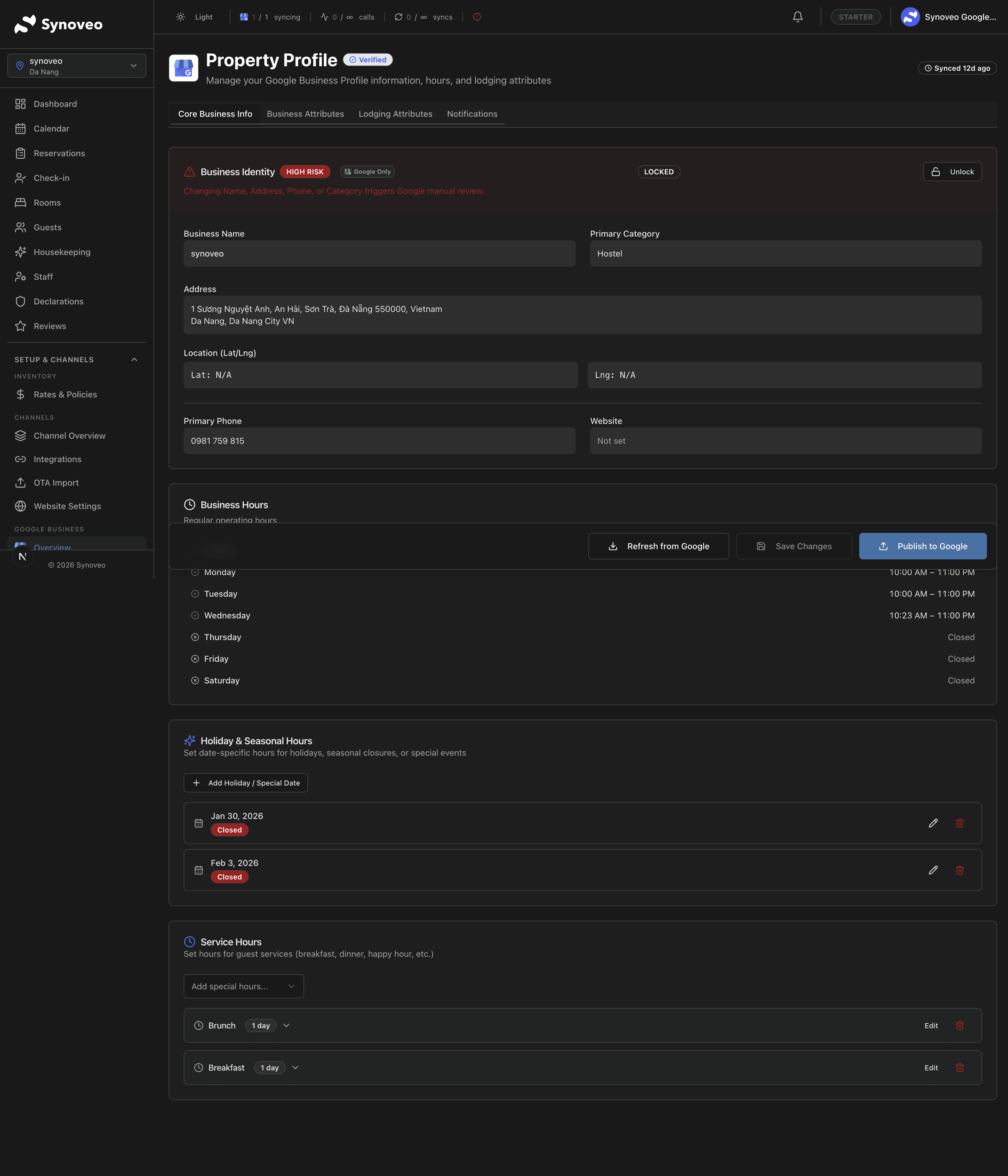The image size is (1008, 1176).
Task: Delete the Brunch service hours entry
Action: 959,1025
